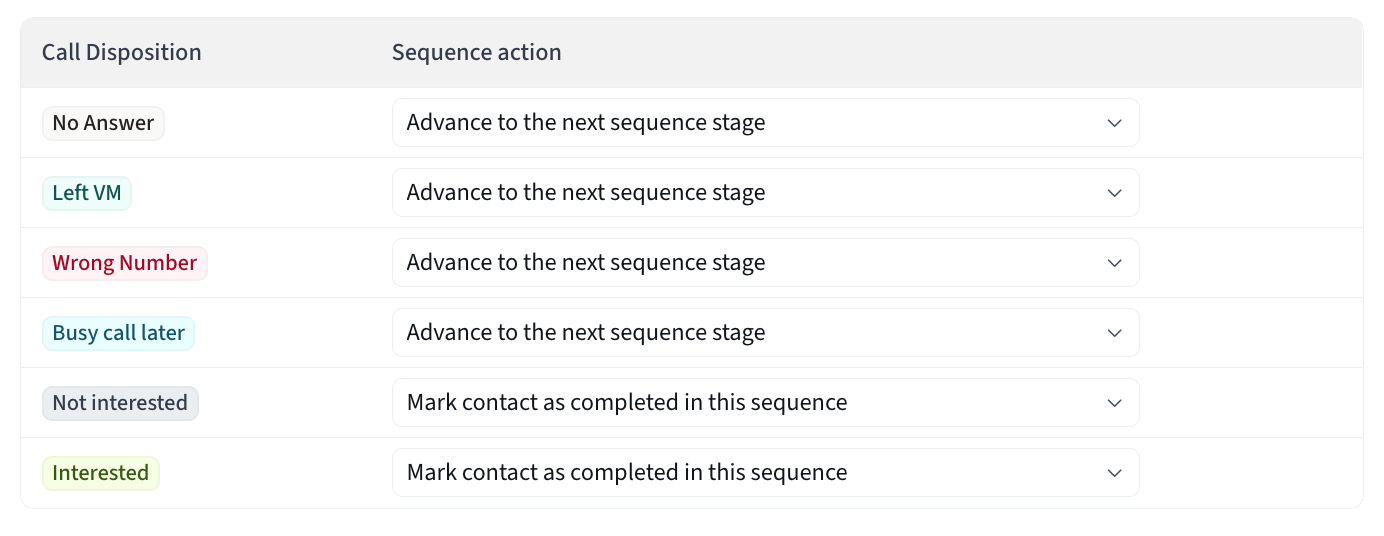Open the Not interested sequence action dropdown
1384x536 pixels.
point(765,403)
